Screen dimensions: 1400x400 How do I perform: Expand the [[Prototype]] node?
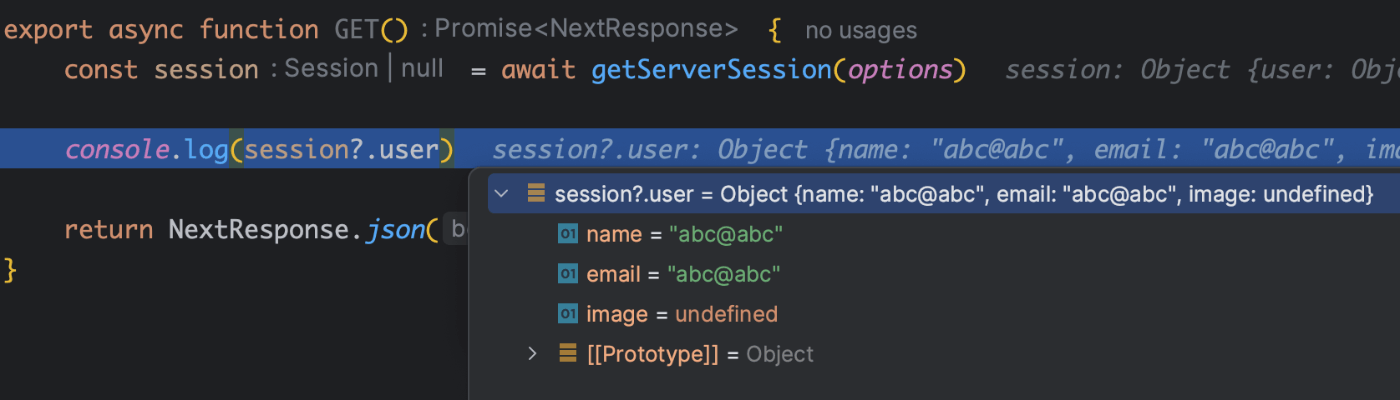click(533, 353)
